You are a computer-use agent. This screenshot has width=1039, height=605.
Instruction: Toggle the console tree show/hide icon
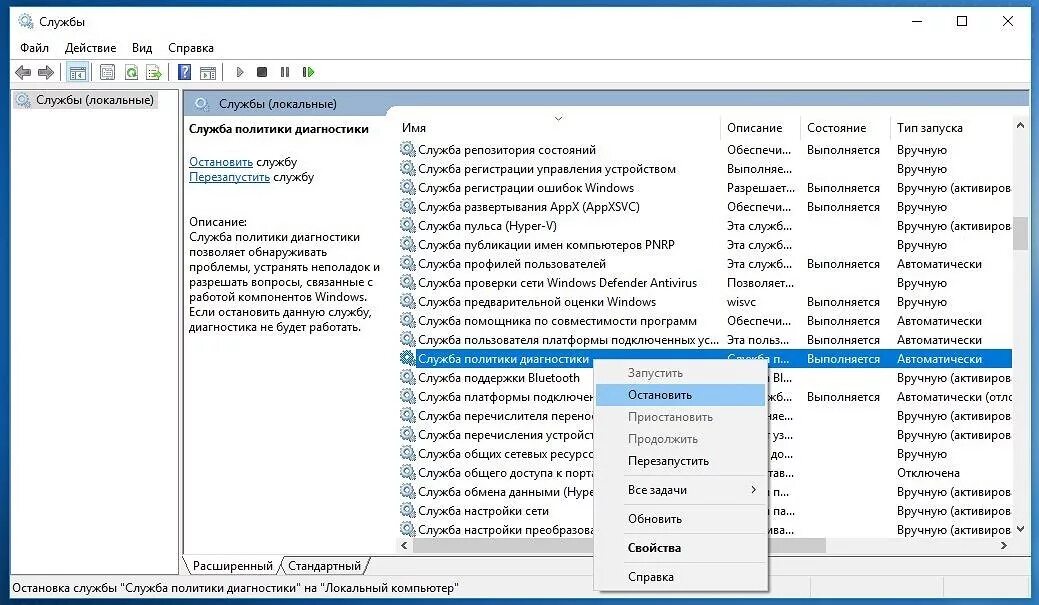coord(78,72)
